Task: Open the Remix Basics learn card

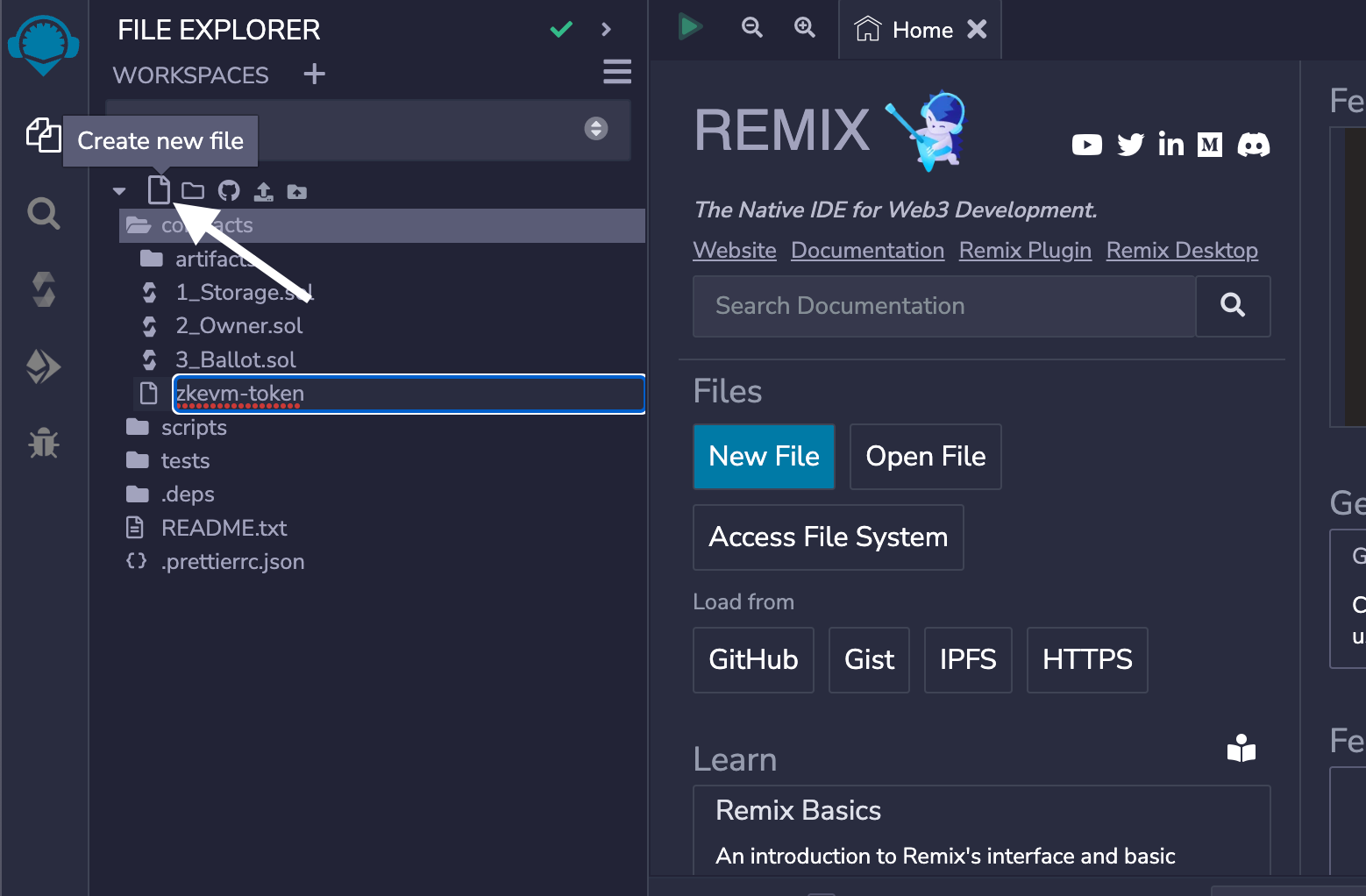Action: click(x=982, y=830)
